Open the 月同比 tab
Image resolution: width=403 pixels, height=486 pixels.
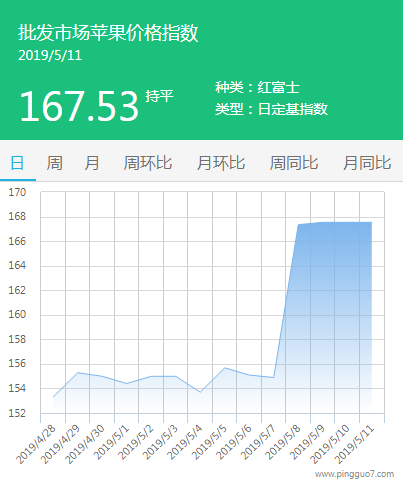pyautogui.click(x=367, y=163)
